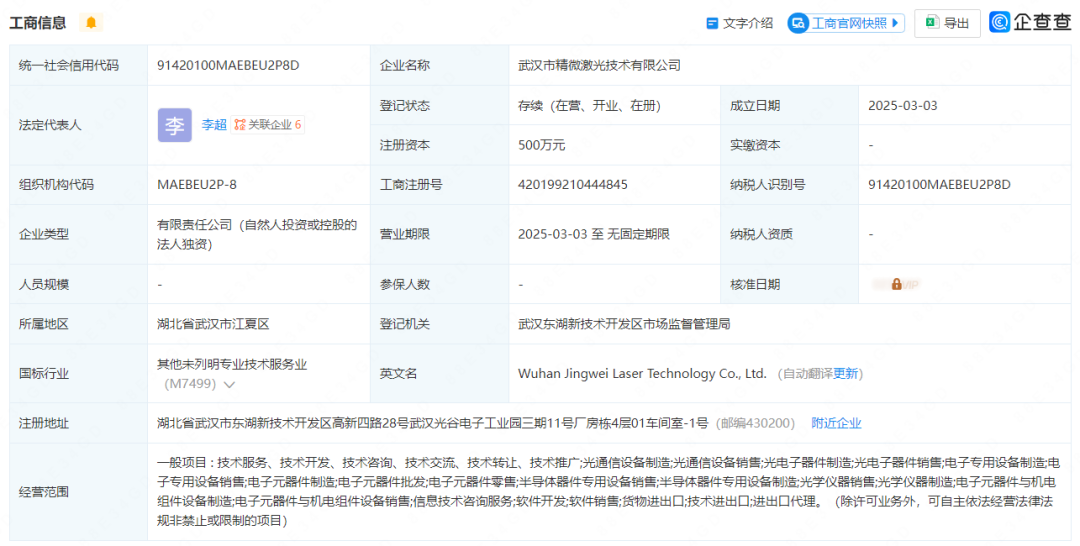Open 附近企业 nearby companies link
The image size is (1080, 546).
pyautogui.click(x=836, y=423)
